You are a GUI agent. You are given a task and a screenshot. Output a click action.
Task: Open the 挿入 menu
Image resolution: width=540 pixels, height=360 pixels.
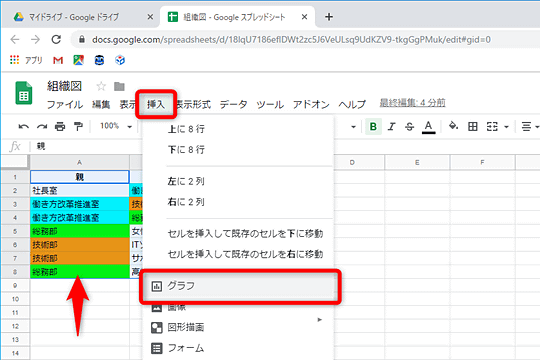tap(156, 104)
